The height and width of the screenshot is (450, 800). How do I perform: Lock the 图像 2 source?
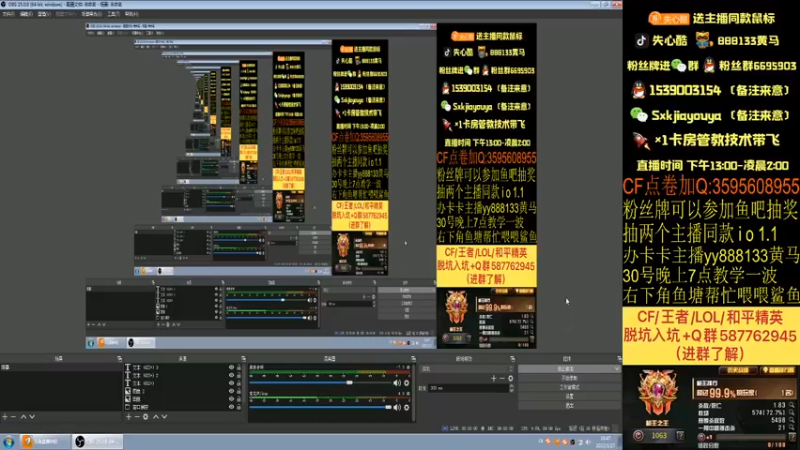pos(239,391)
